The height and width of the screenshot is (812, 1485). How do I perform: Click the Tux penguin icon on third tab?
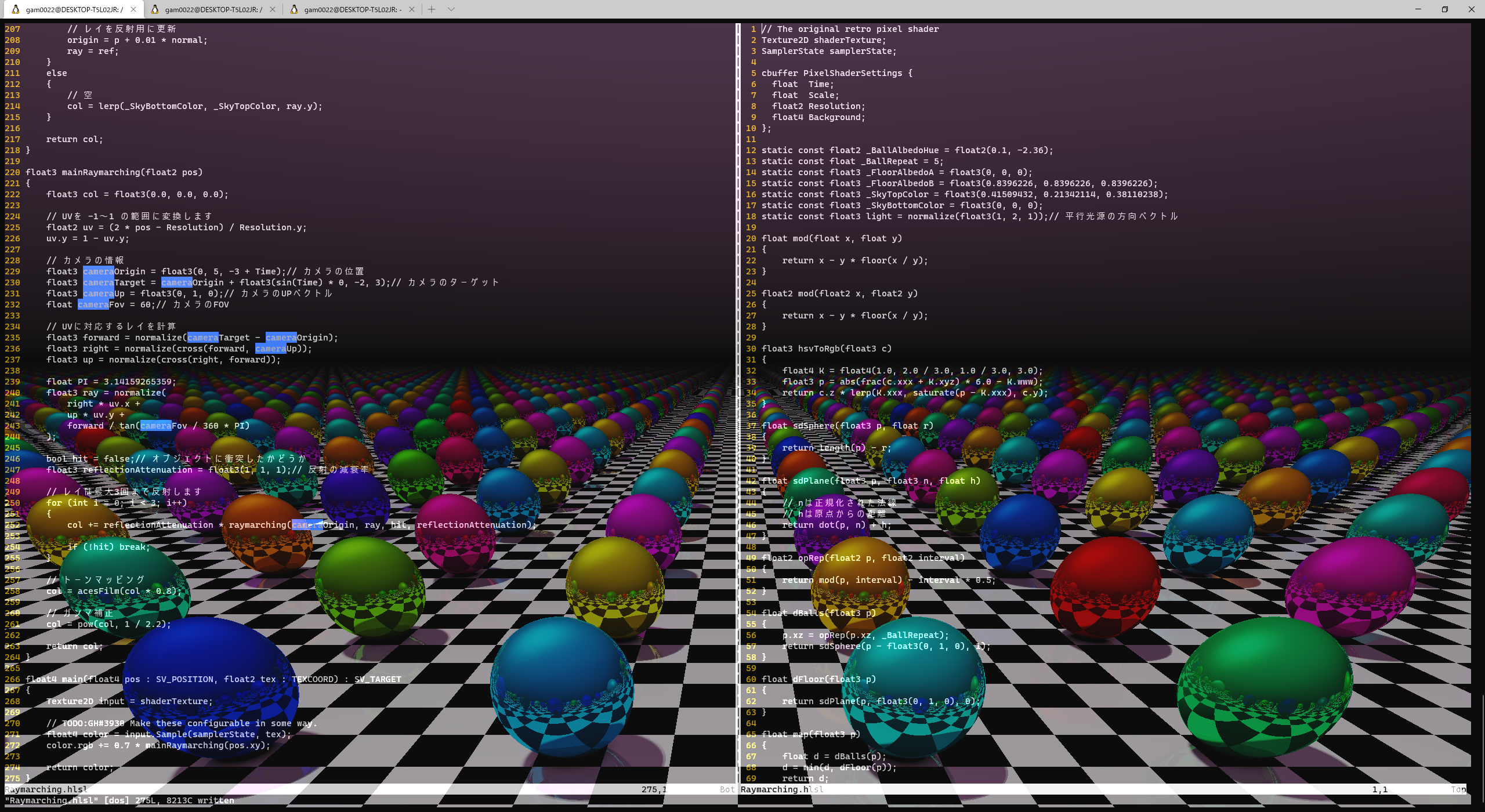pyautogui.click(x=294, y=9)
